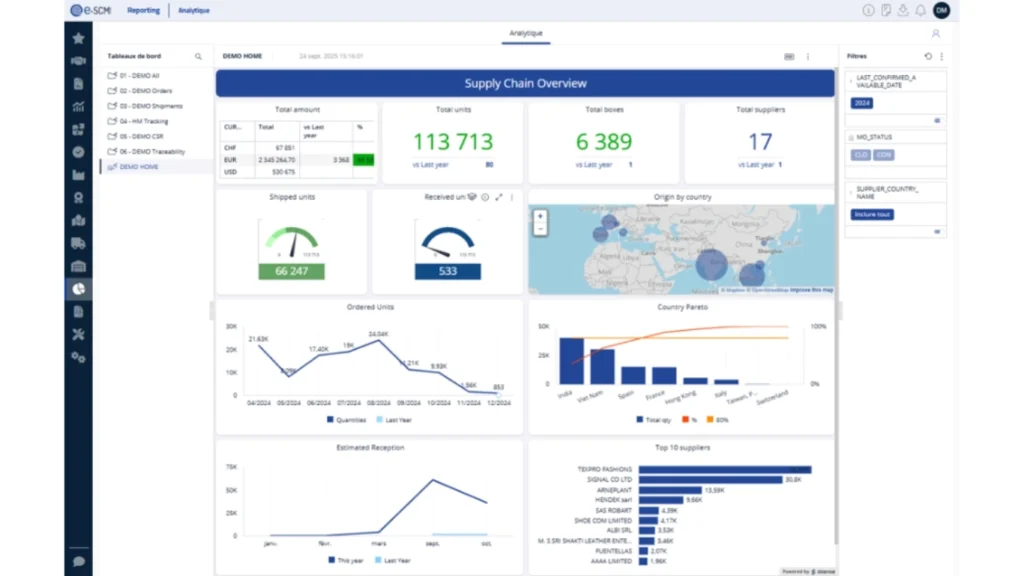Screen dimensions: 1024x576
Task: Open the settings gears icon in sidebar
Action: click(x=78, y=357)
